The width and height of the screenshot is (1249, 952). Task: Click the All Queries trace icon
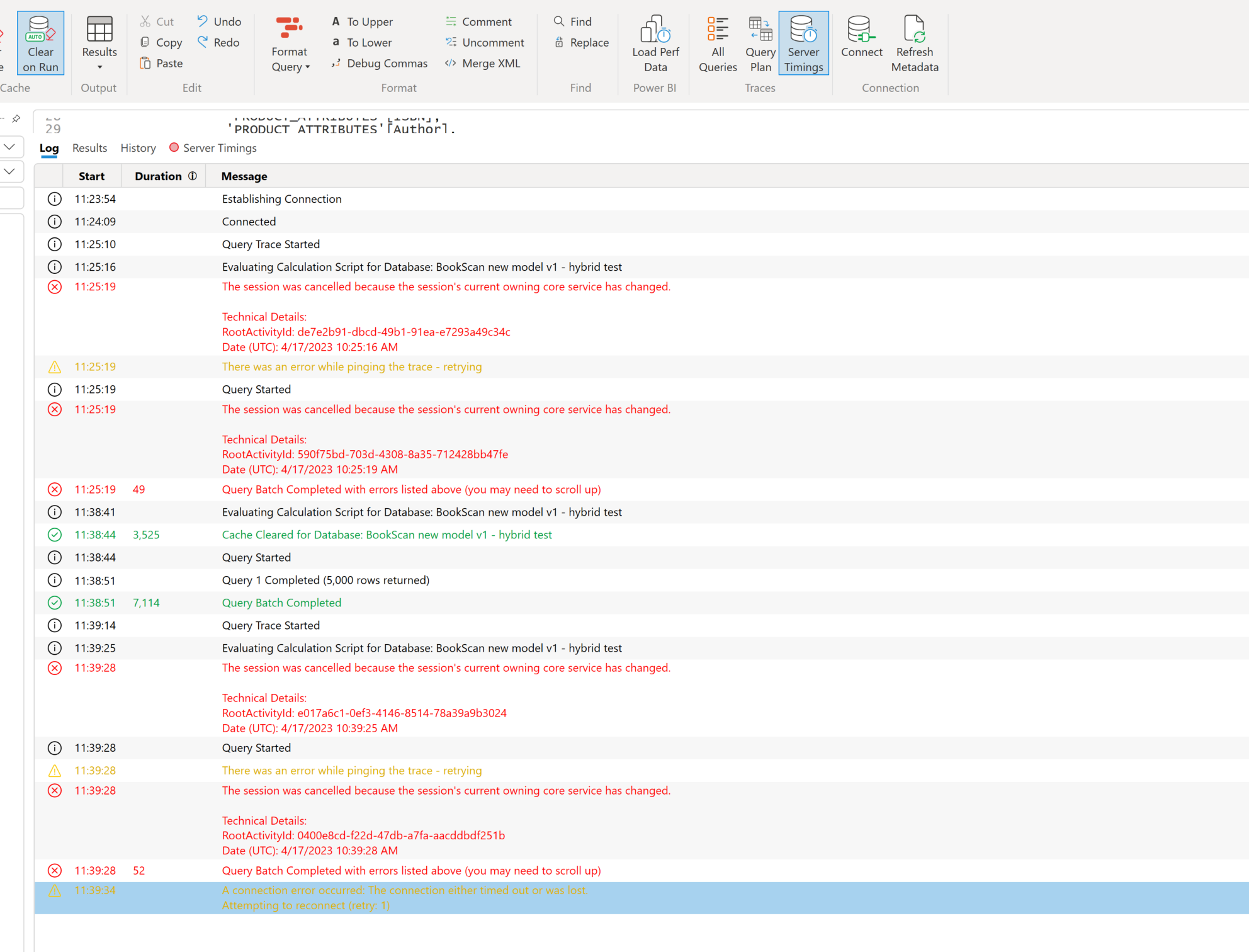click(x=718, y=42)
